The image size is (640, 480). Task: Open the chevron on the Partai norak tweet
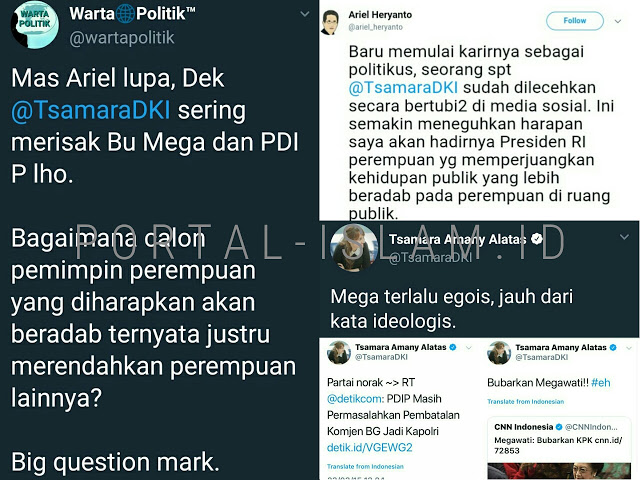coord(469,348)
